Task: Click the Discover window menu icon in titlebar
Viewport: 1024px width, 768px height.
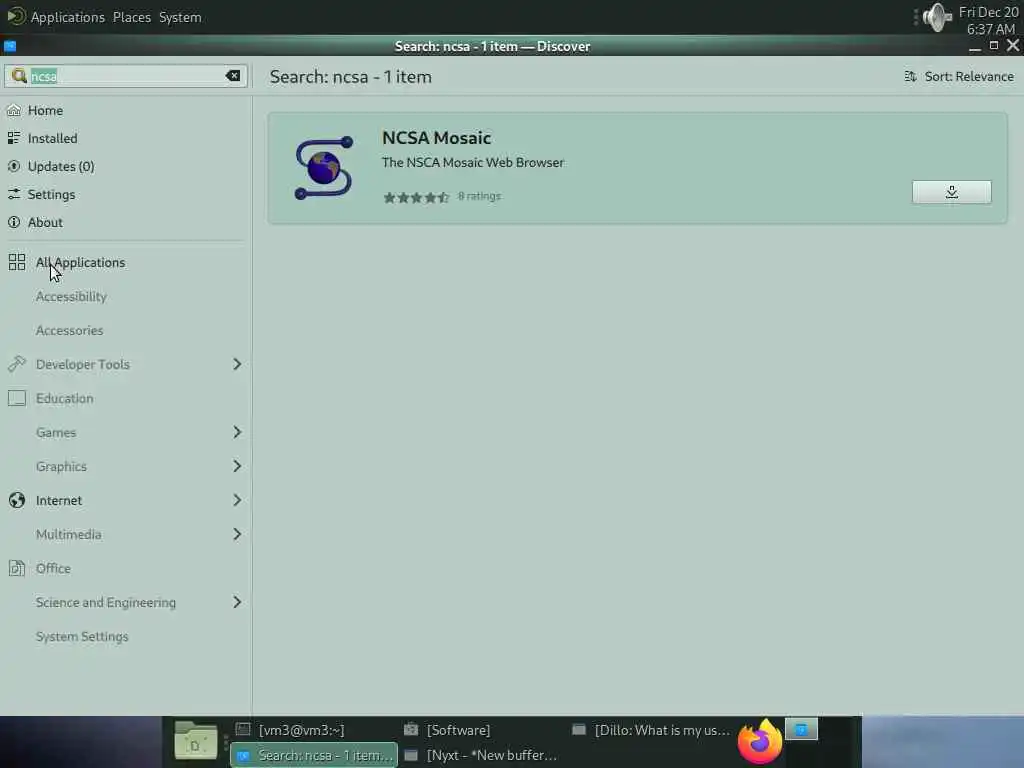Action: pyautogui.click(x=10, y=46)
